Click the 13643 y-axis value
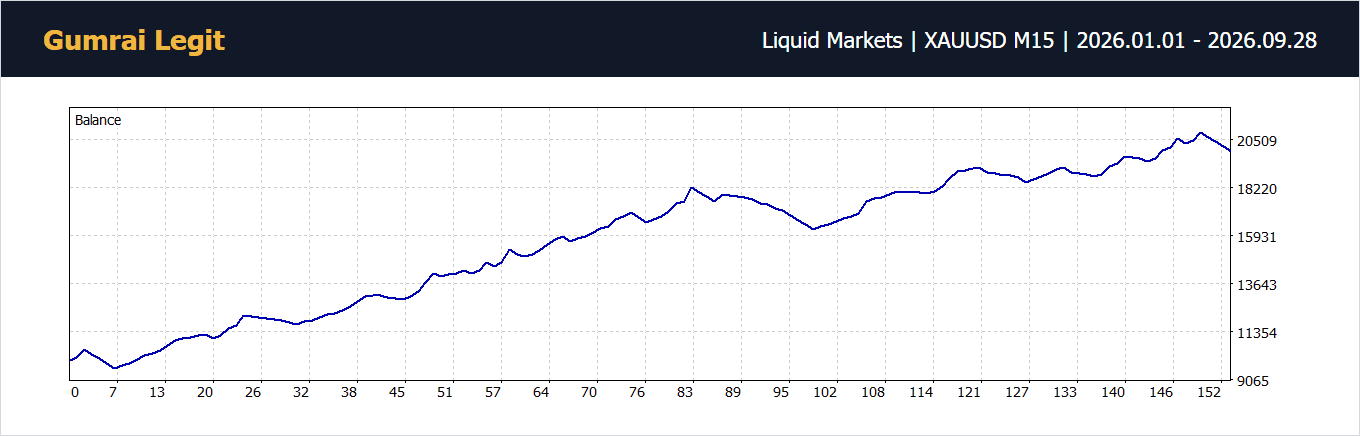 coord(1258,285)
